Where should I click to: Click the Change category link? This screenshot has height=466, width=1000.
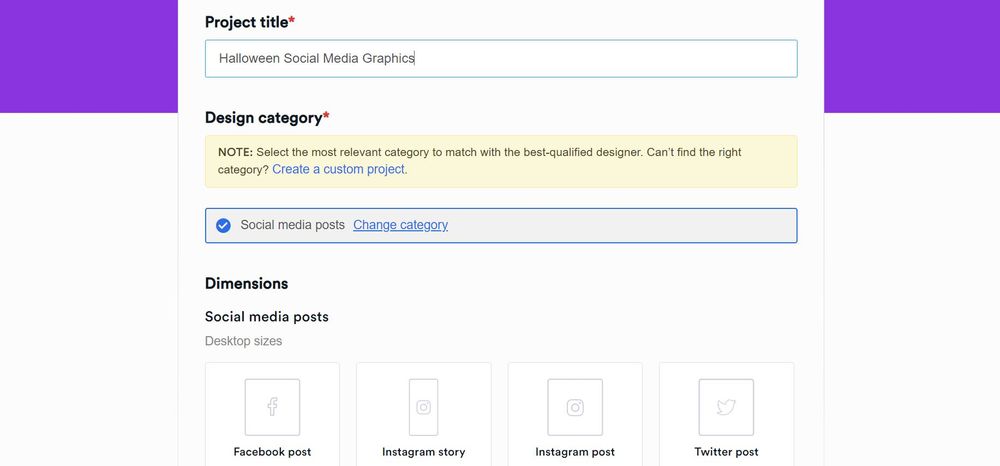point(401,225)
